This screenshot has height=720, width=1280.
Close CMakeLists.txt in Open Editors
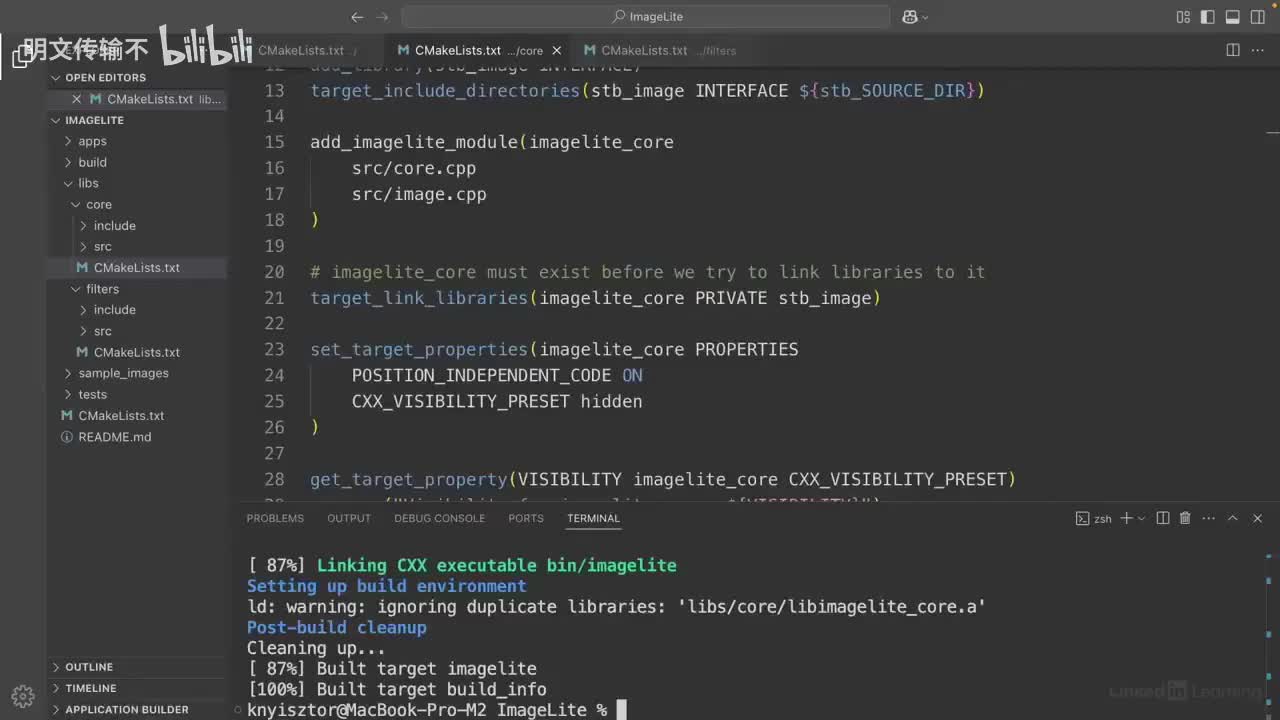point(76,99)
